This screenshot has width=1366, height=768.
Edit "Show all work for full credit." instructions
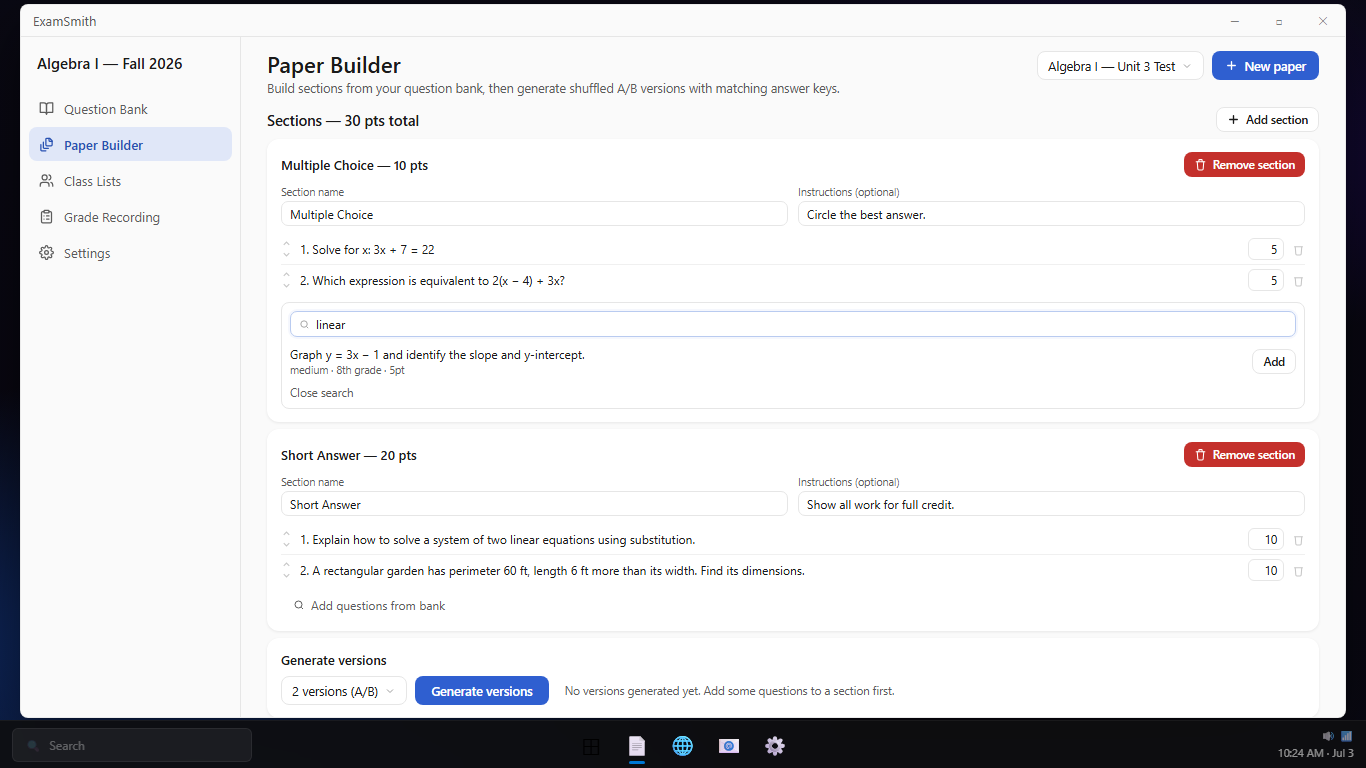[1051, 504]
